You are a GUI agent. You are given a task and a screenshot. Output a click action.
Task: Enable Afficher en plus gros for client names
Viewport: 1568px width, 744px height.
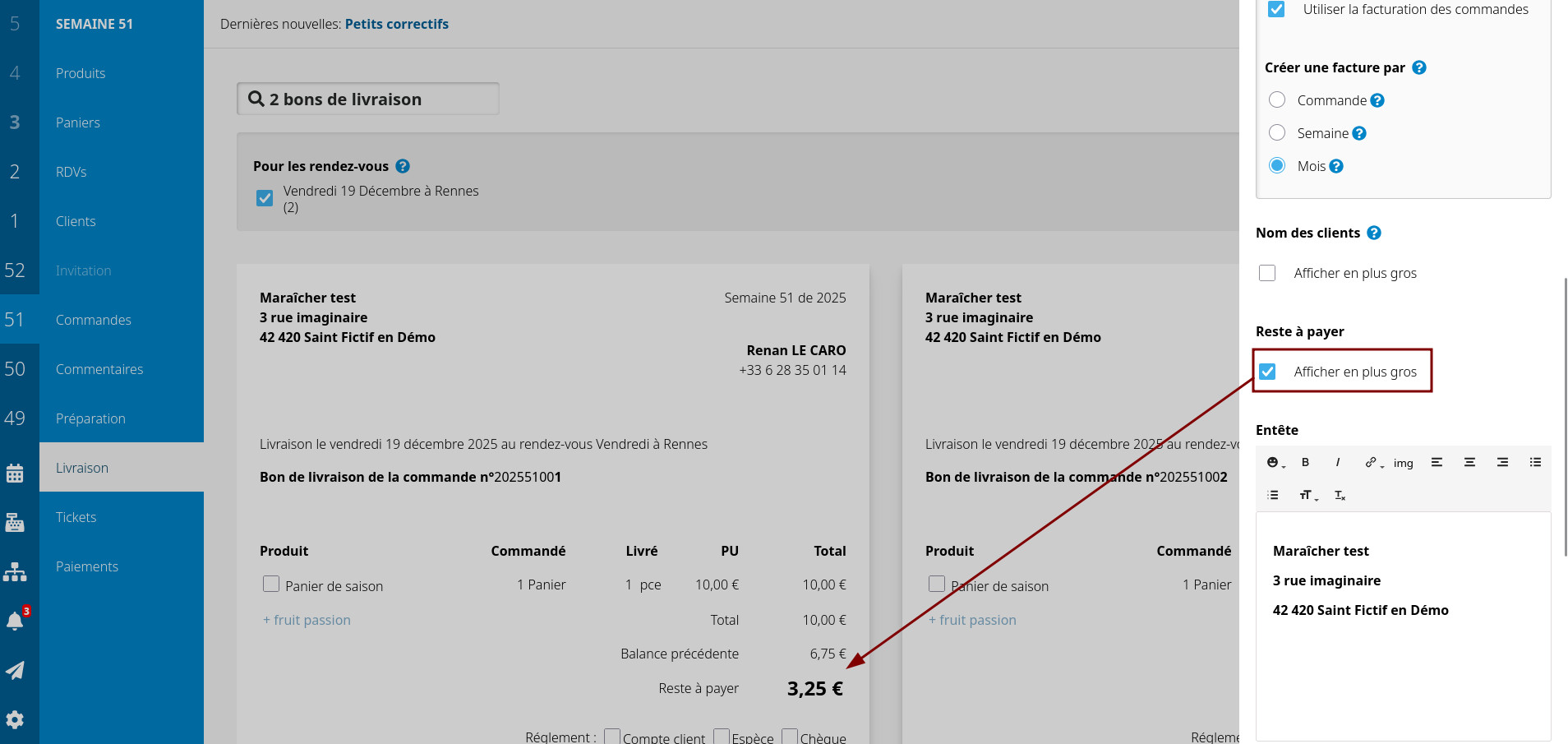coord(1267,273)
